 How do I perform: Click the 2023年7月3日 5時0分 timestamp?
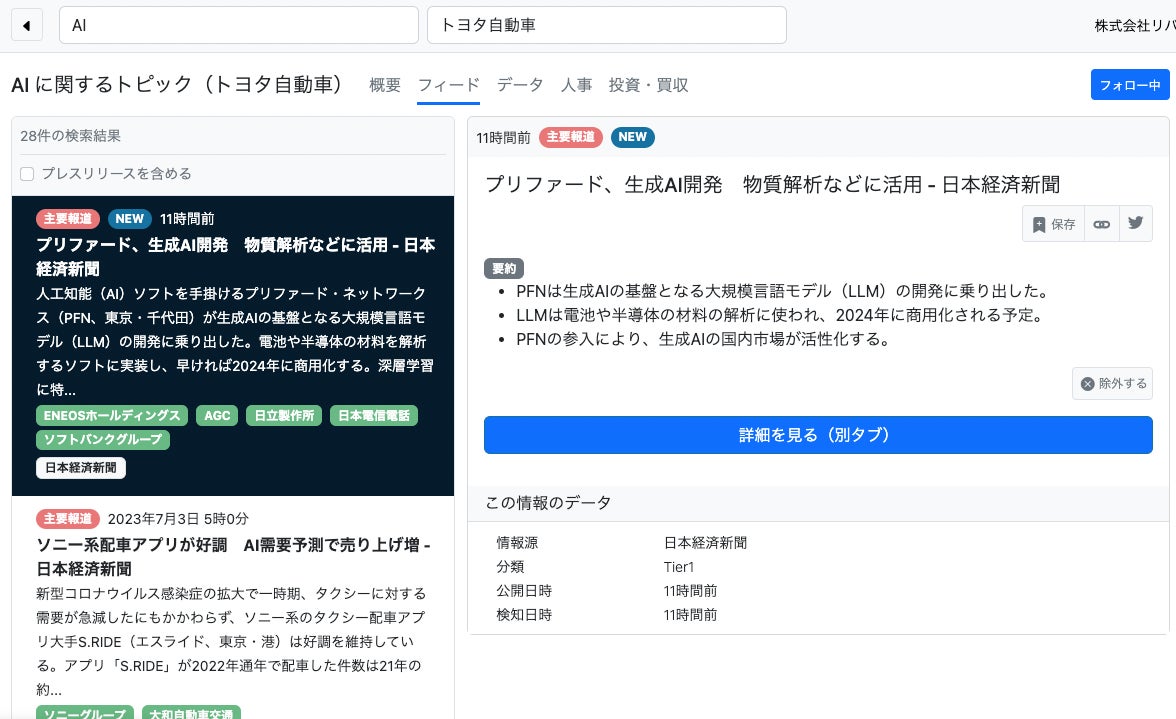(x=178, y=519)
